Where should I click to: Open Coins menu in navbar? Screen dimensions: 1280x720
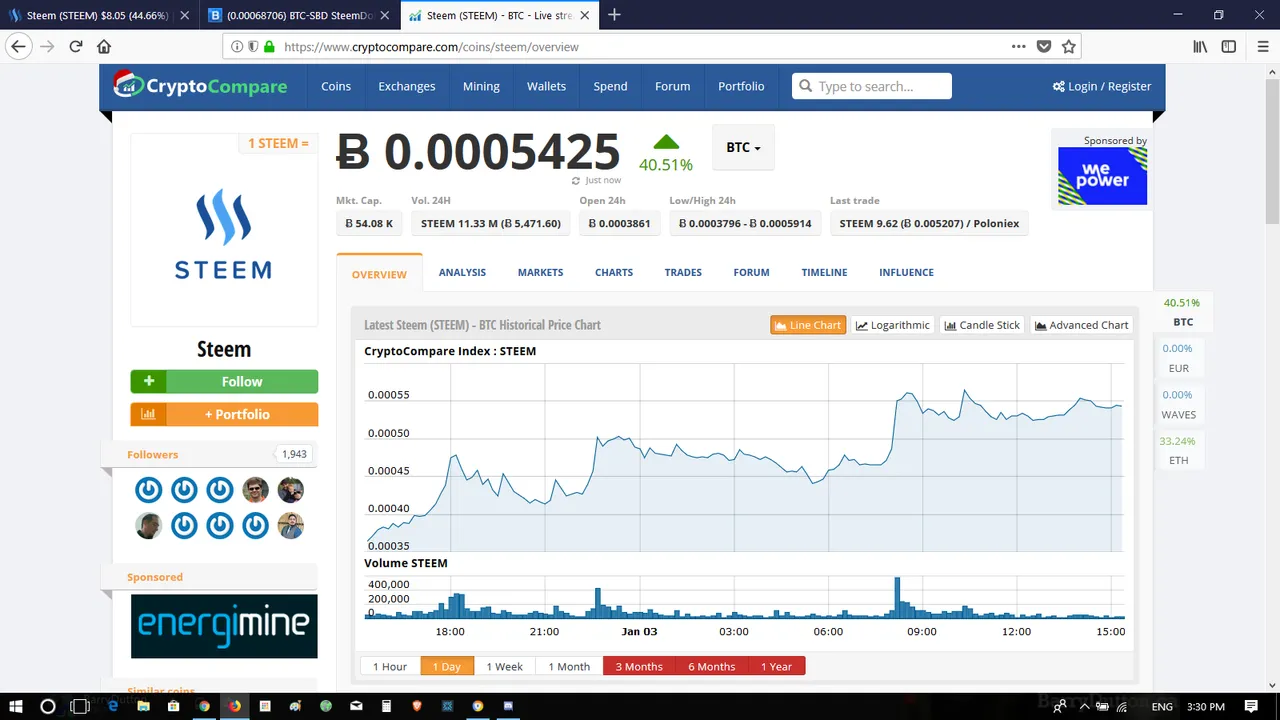coord(336,86)
